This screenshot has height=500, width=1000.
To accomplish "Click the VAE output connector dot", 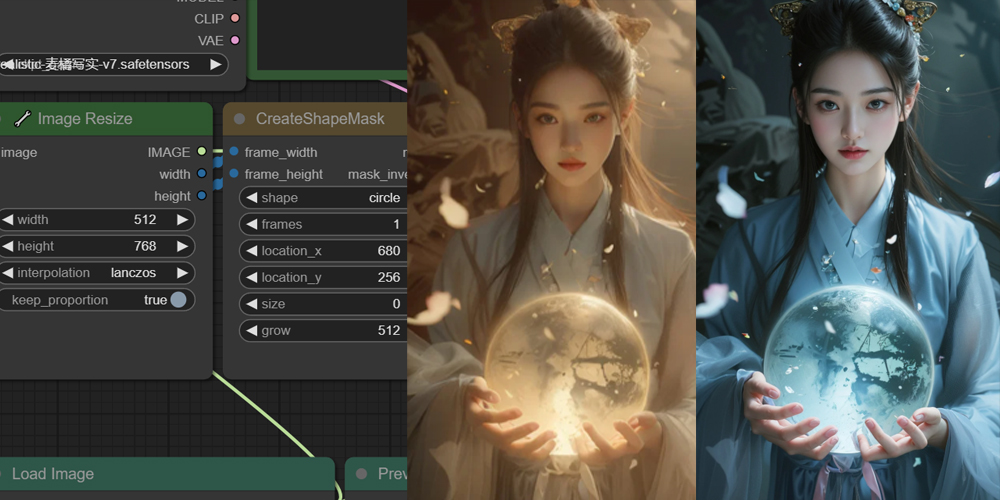I will click(235, 40).
